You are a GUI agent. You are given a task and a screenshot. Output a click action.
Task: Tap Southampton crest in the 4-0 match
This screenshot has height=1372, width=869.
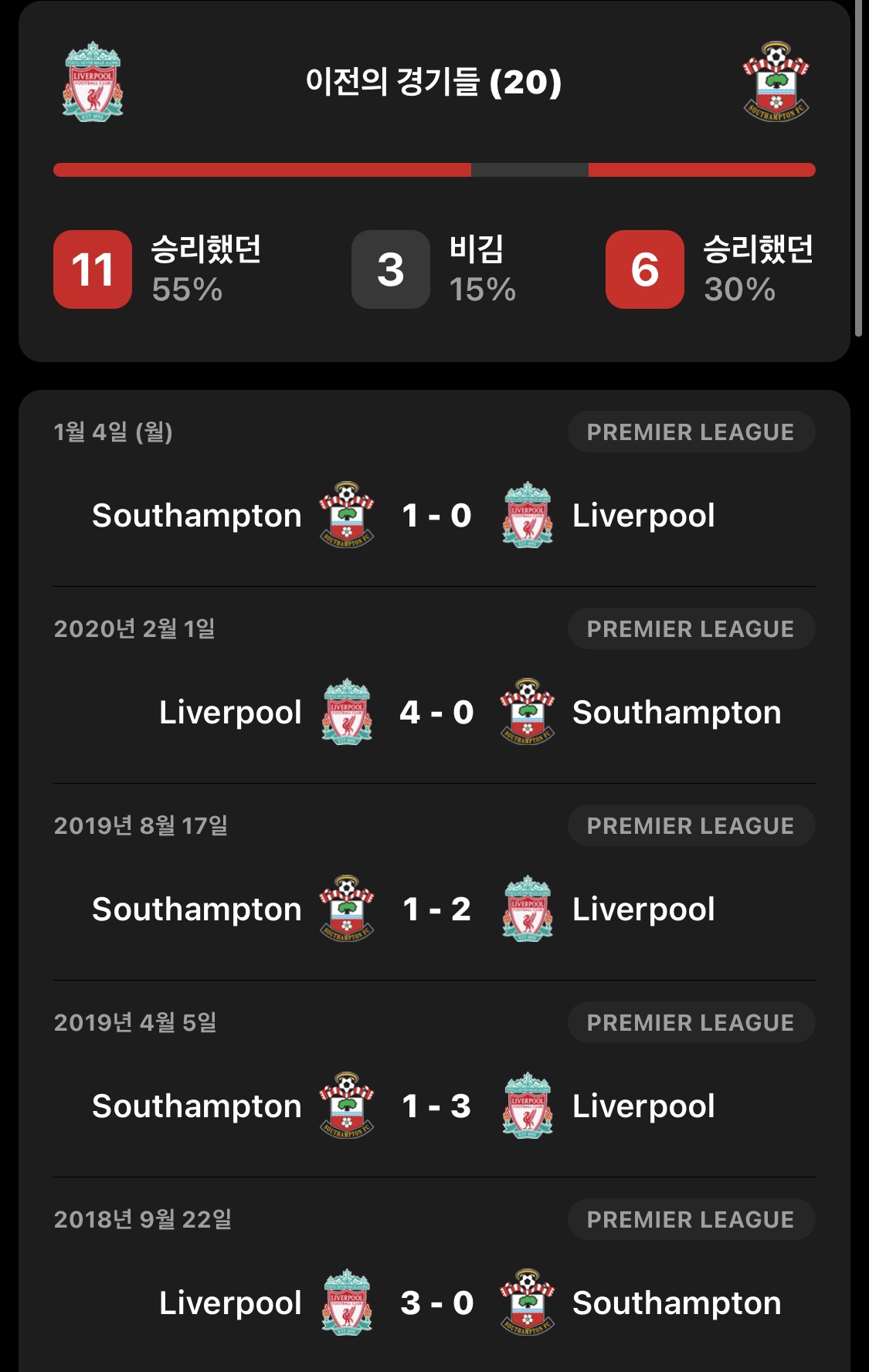(528, 712)
